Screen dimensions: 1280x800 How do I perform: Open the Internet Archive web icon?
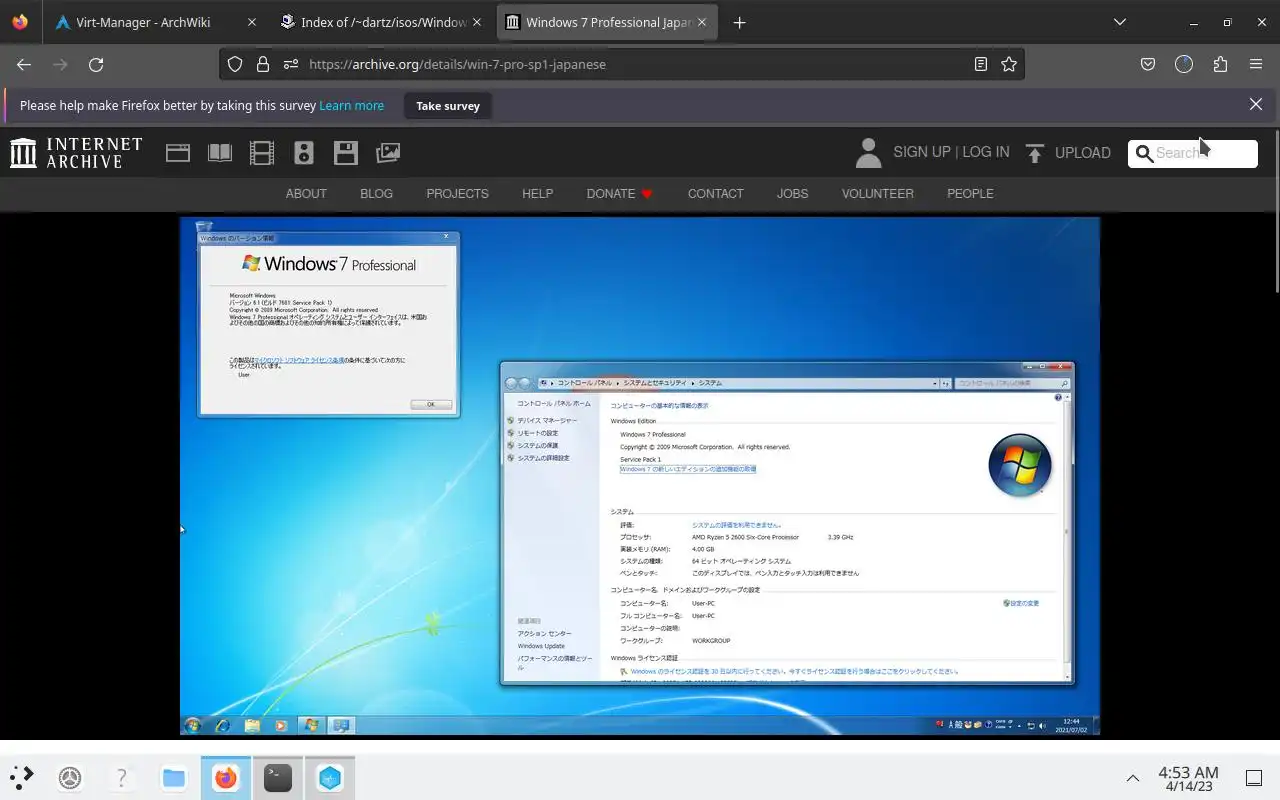coord(178,153)
